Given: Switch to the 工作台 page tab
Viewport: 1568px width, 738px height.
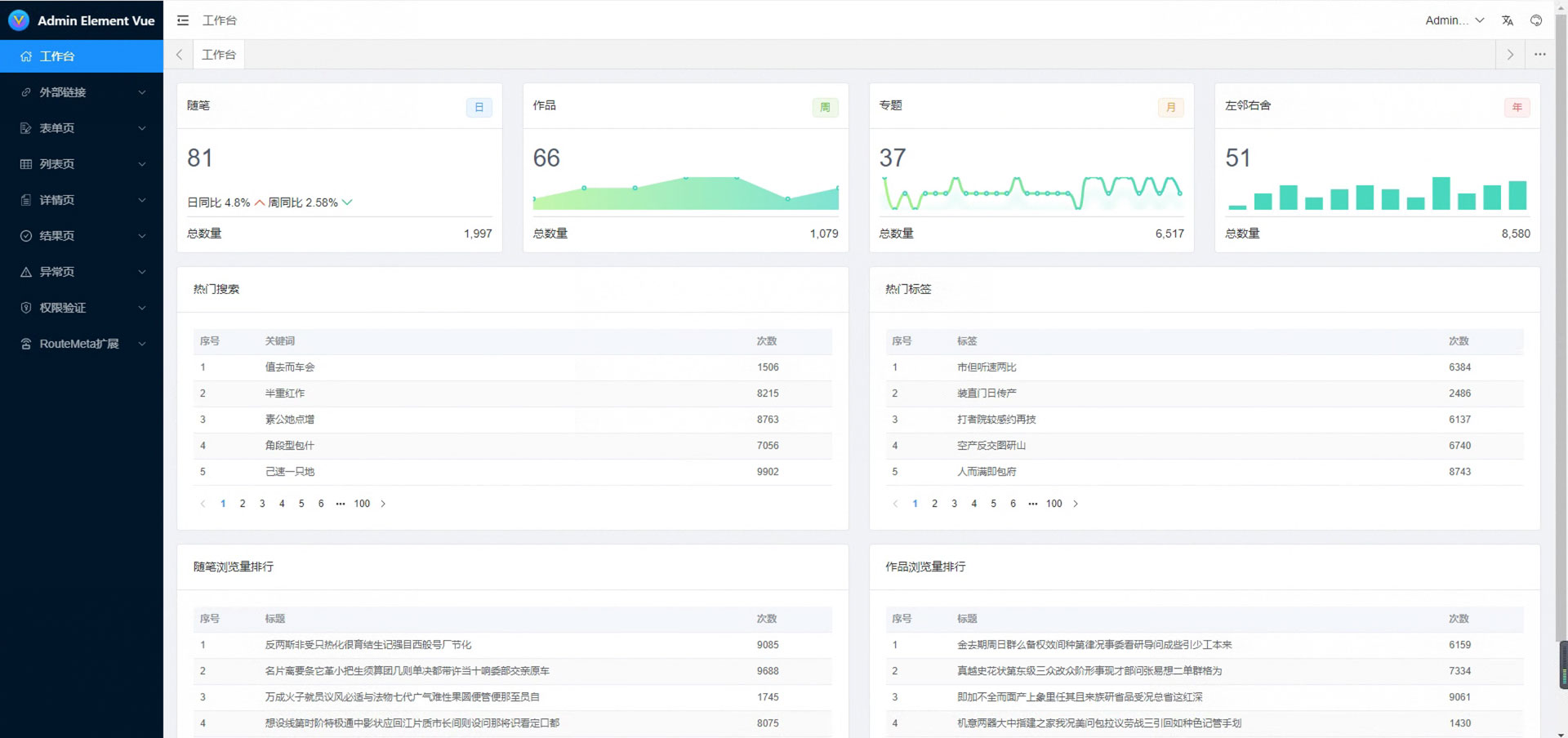Looking at the screenshot, I should [219, 55].
